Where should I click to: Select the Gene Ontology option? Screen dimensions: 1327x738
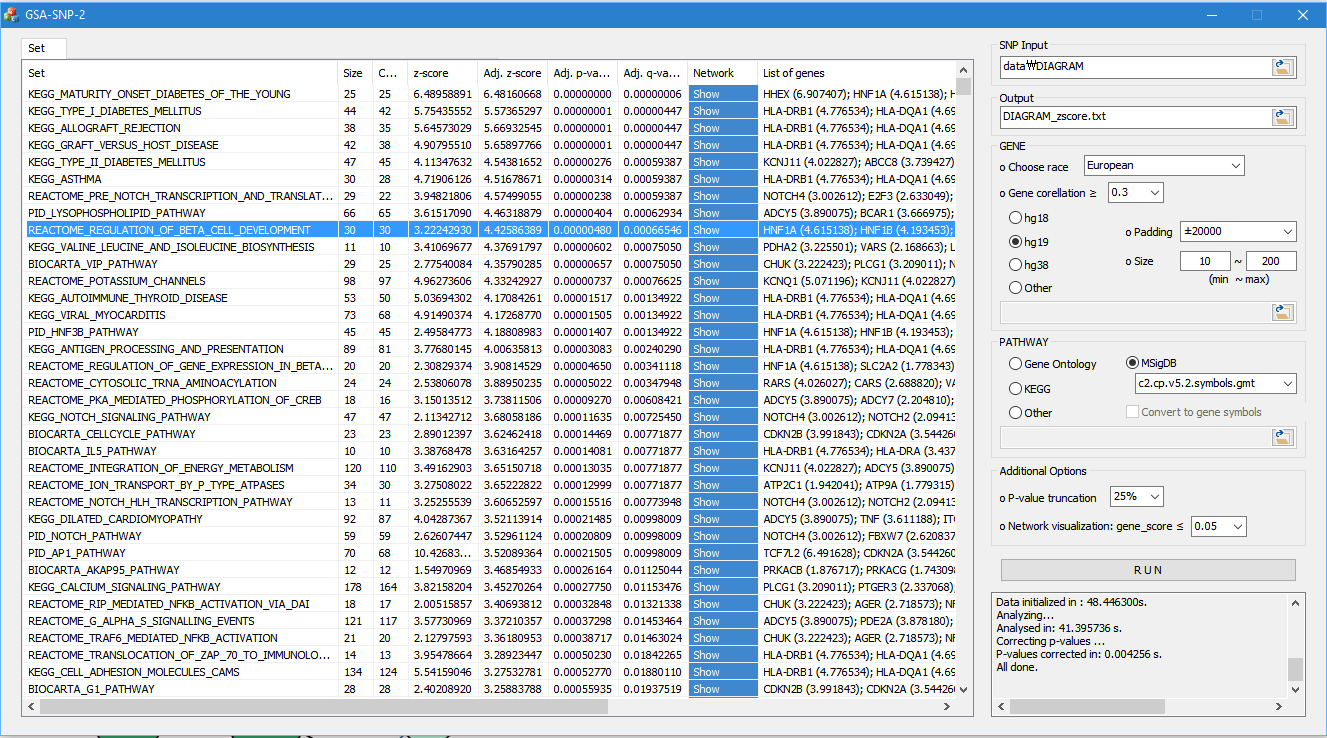tap(1014, 364)
